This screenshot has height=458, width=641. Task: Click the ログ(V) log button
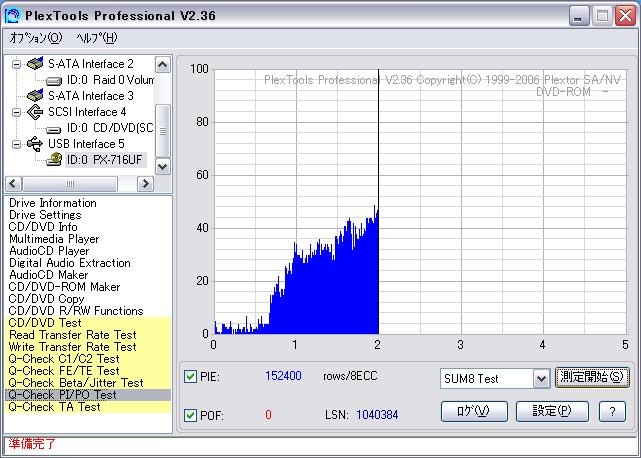pos(466,411)
